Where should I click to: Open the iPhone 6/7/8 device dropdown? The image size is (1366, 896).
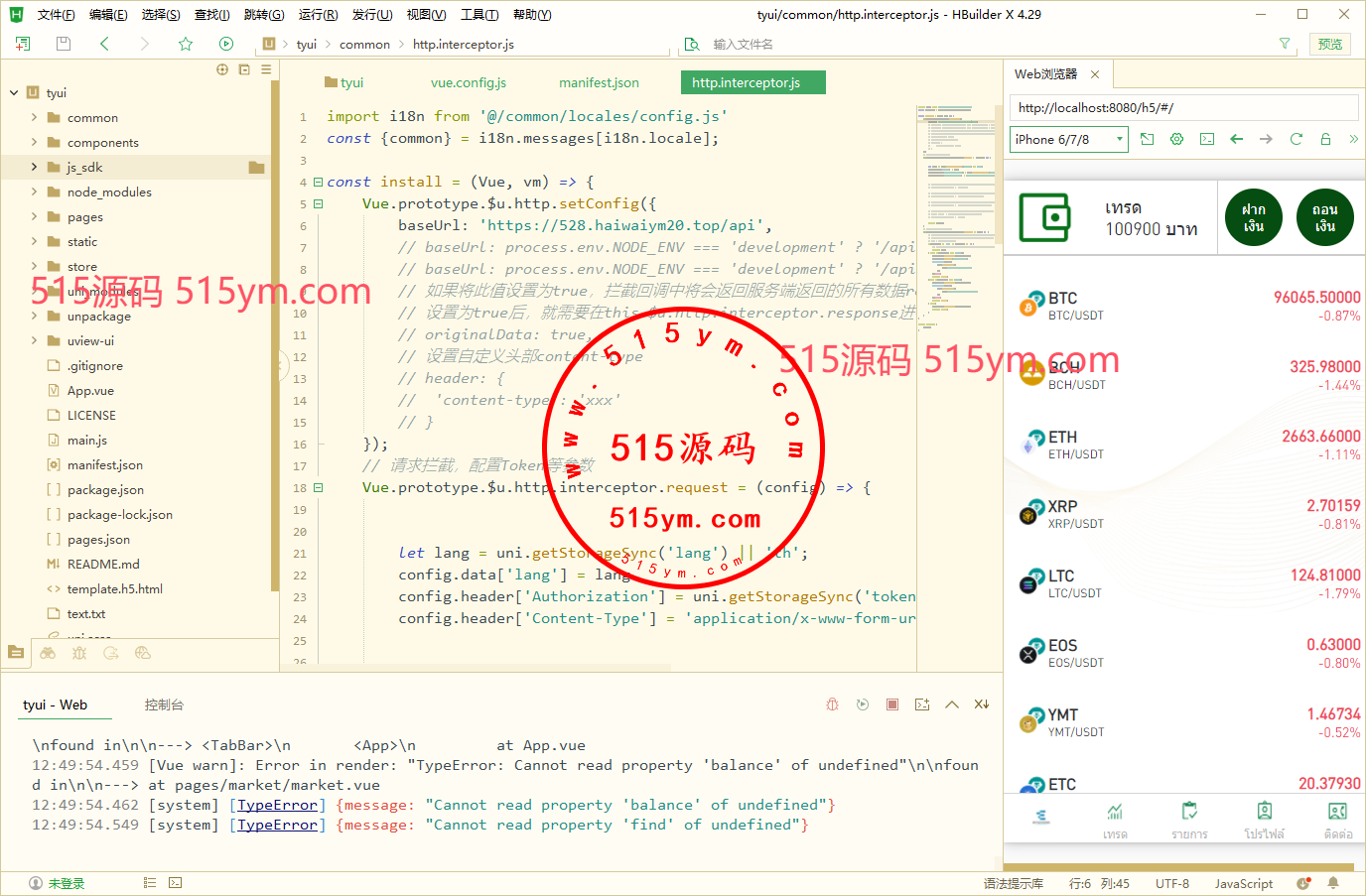[x=1069, y=140]
